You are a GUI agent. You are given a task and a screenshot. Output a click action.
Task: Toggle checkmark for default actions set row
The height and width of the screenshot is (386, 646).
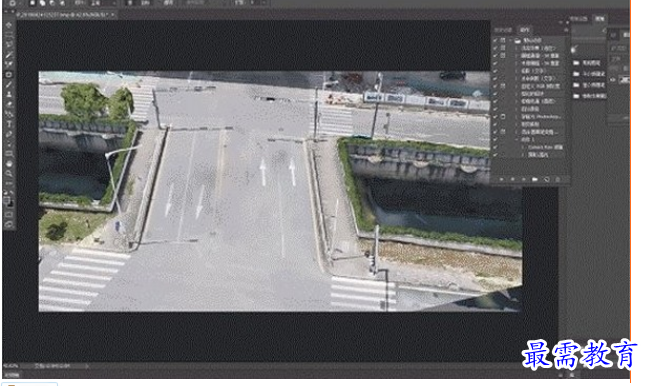point(496,40)
